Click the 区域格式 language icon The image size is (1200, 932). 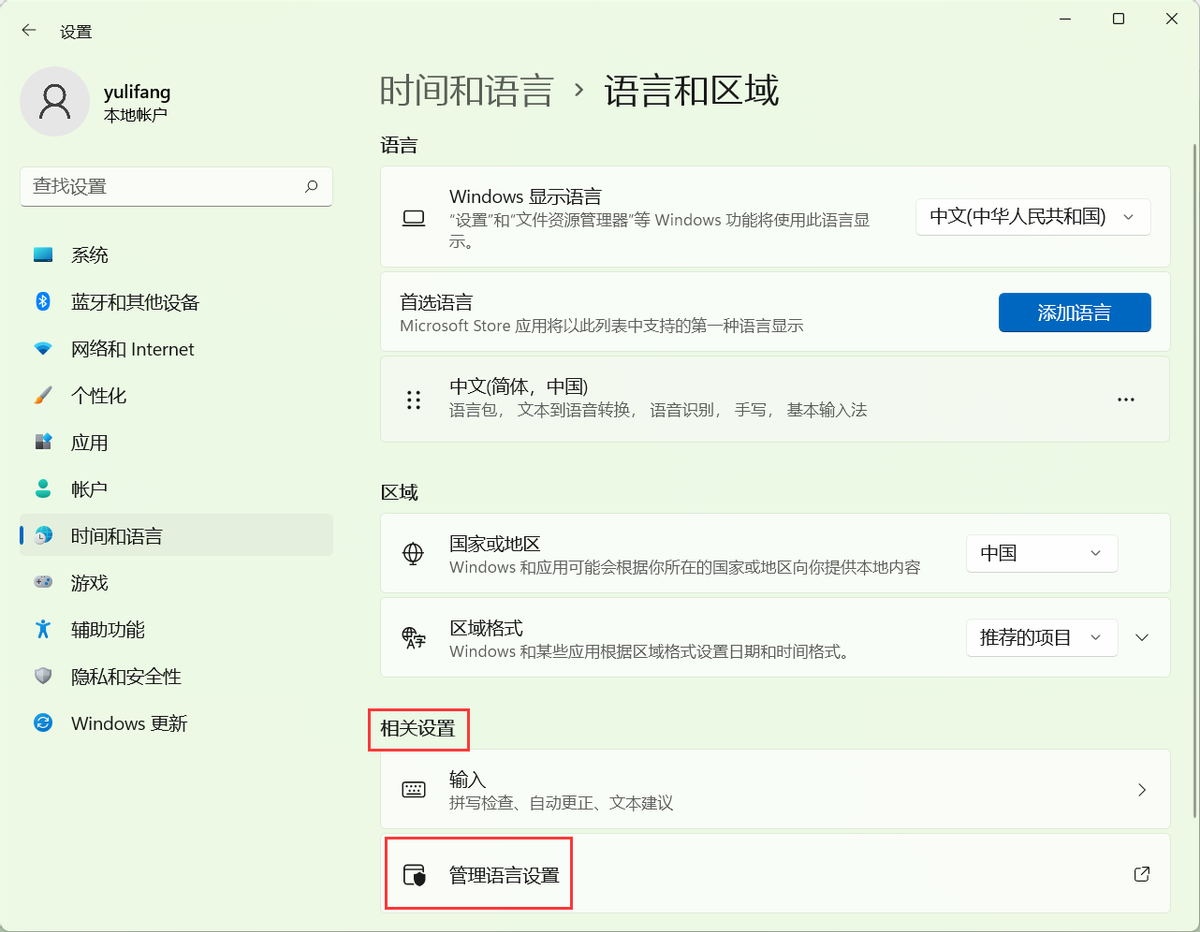[413, 638]
